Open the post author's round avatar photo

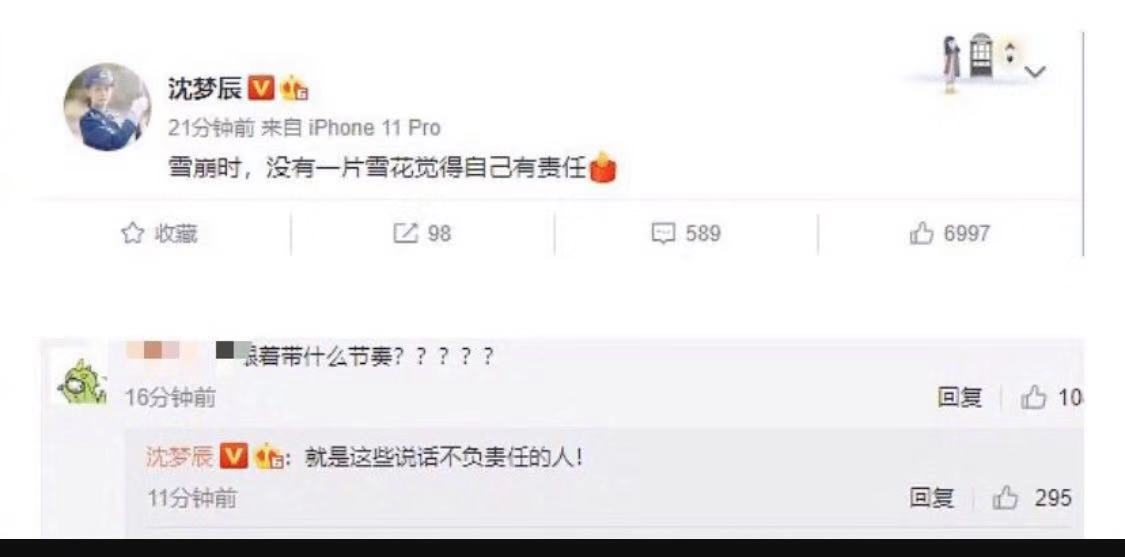tap(107, 107)
